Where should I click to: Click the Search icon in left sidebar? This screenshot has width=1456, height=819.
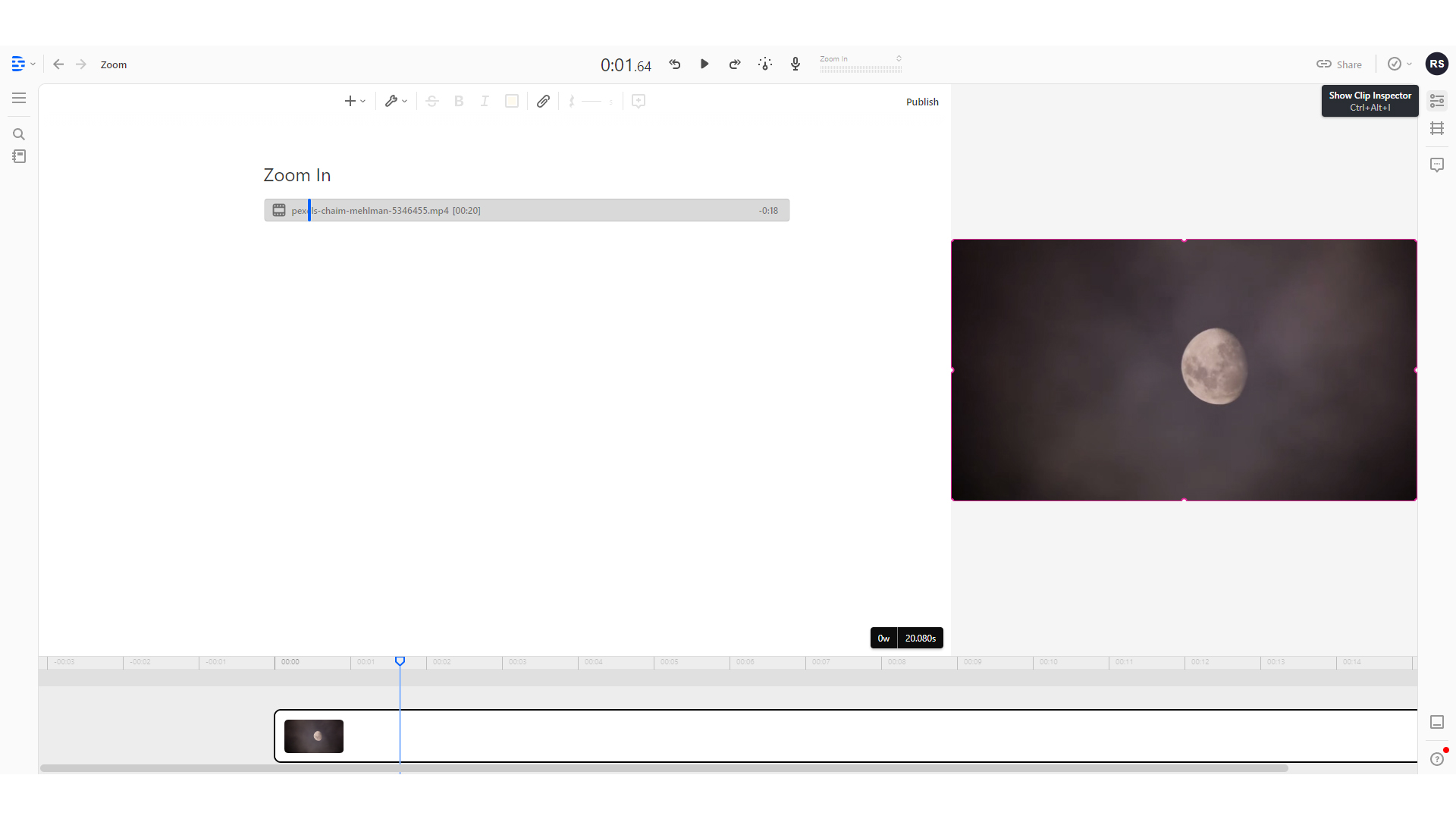coord(19,134)
